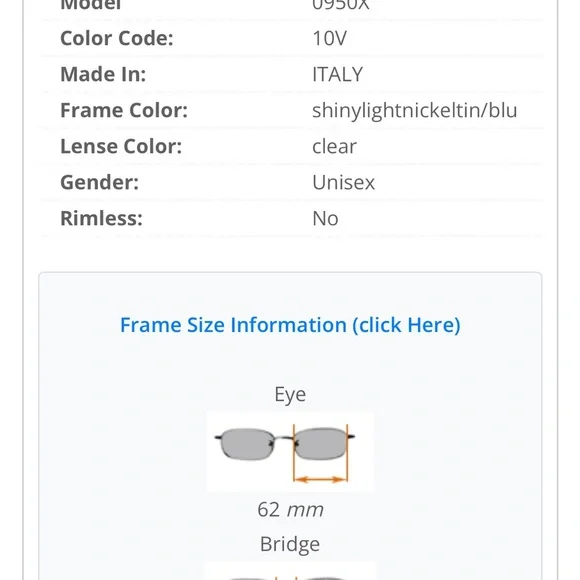
Task: Click the Eye heading above the diagram
Action: (290, 394)
